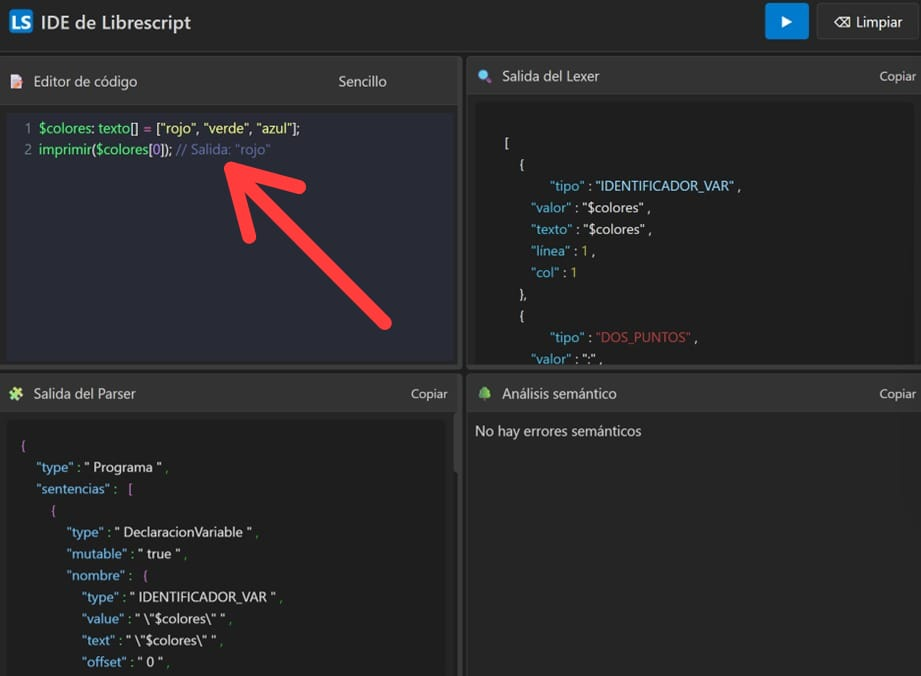Click the "DeclaracionVariable" type line

coord(163,532)
